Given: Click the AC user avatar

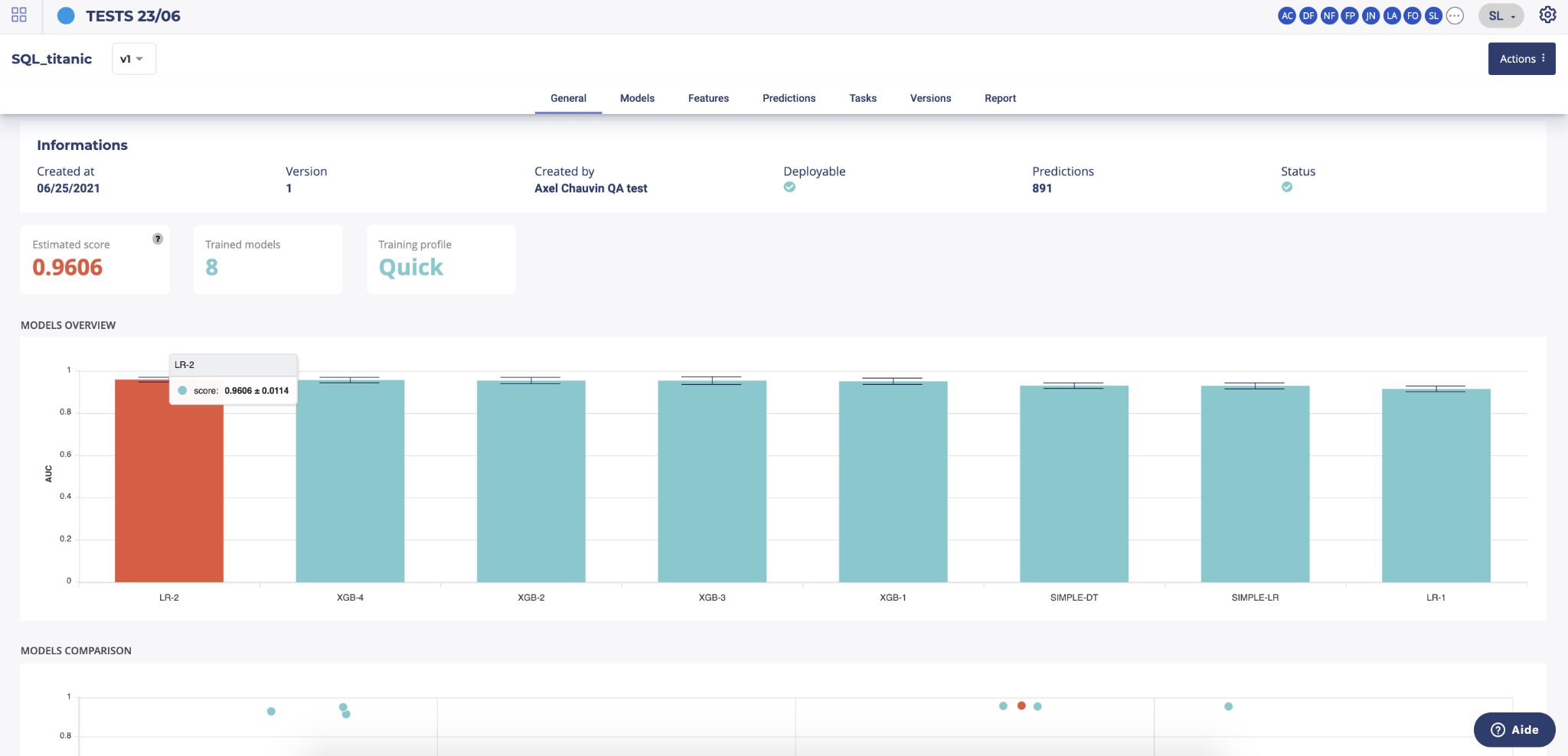Looking at the screenshot, I should 1287,16.
